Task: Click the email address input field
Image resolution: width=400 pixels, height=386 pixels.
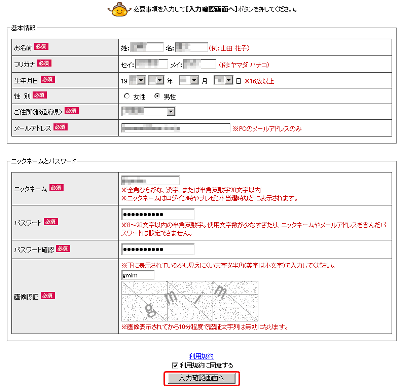Action: pos(176,128)
